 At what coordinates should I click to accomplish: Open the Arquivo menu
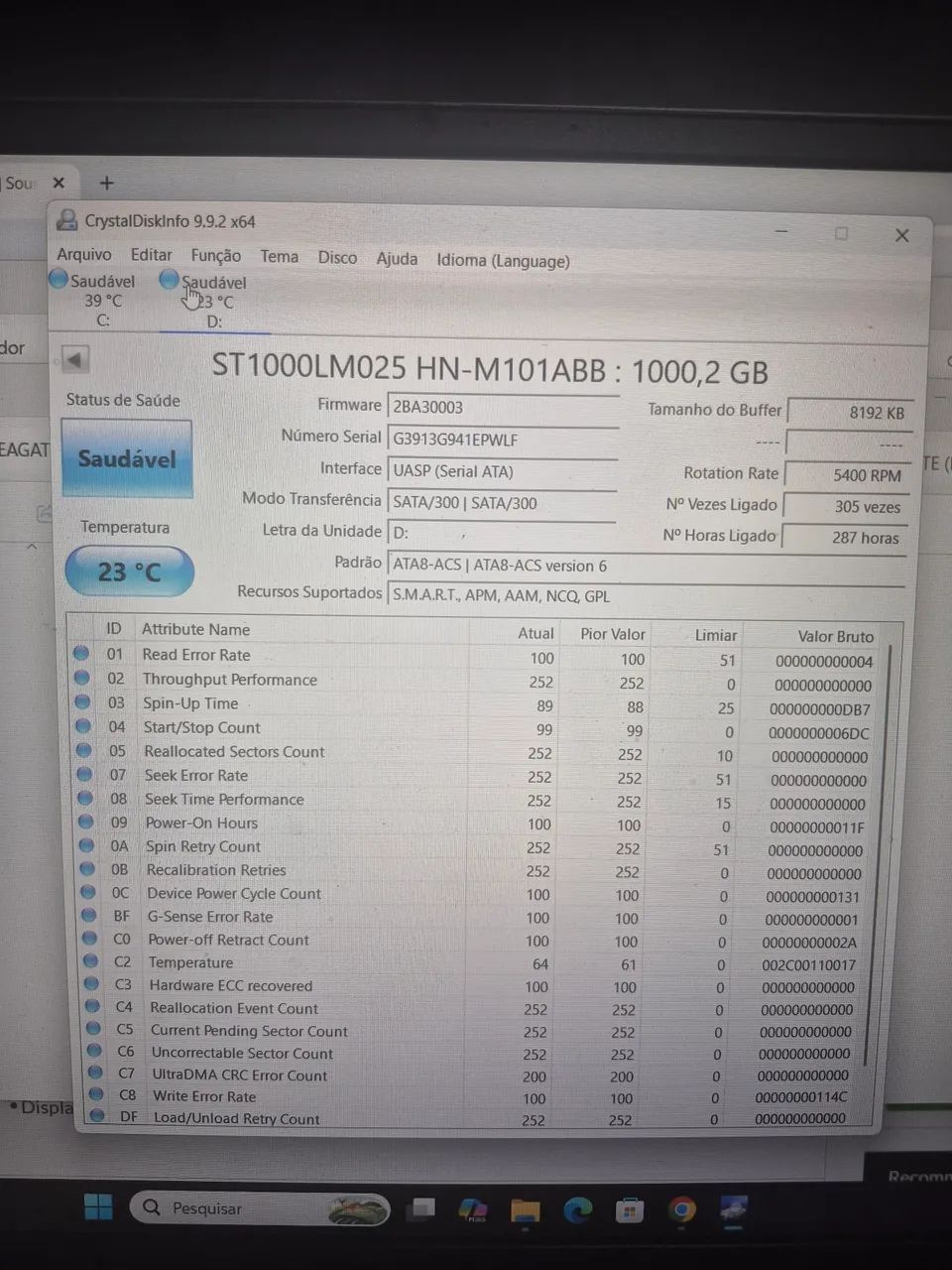point(84,255)
